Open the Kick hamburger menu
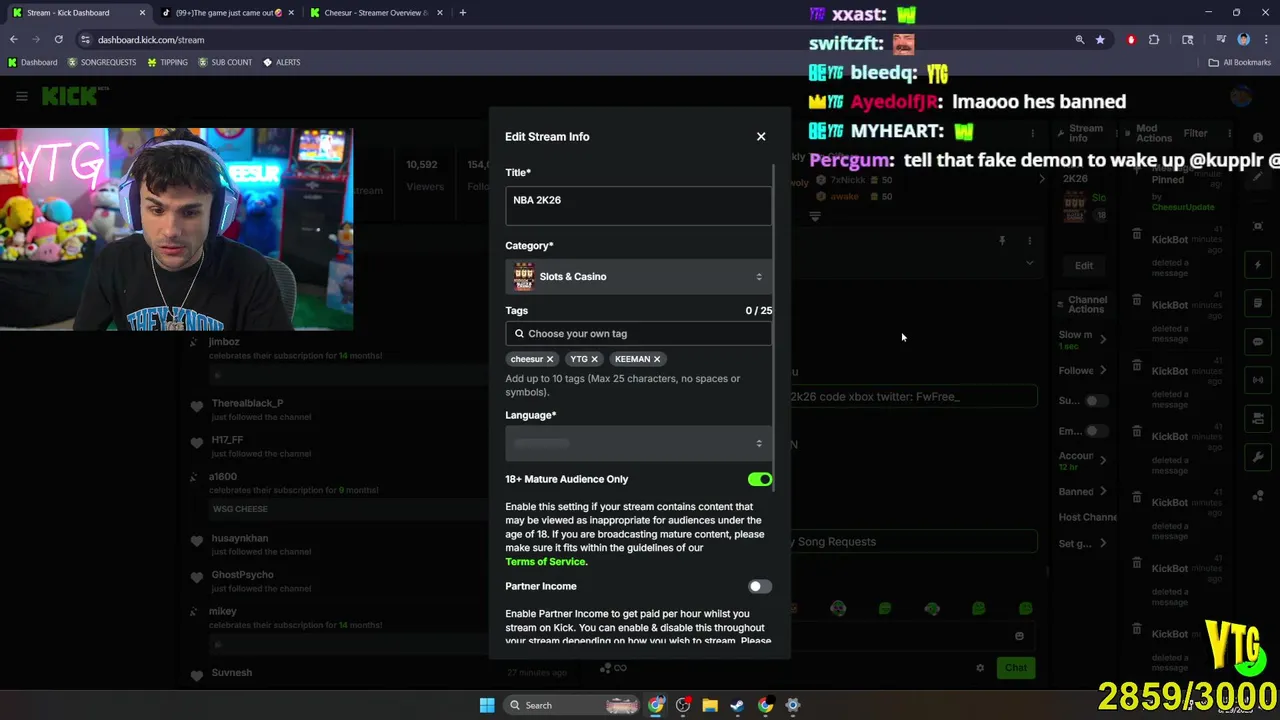1280x720 pixels. [x=21, y=96]
